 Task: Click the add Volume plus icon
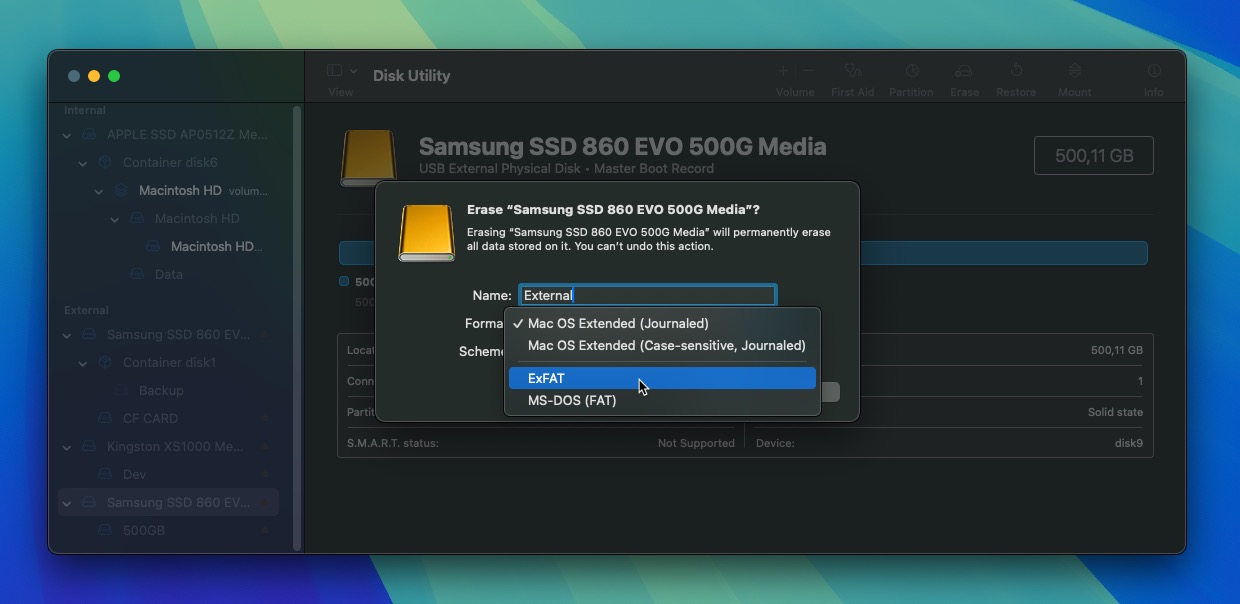click(783, 71)
